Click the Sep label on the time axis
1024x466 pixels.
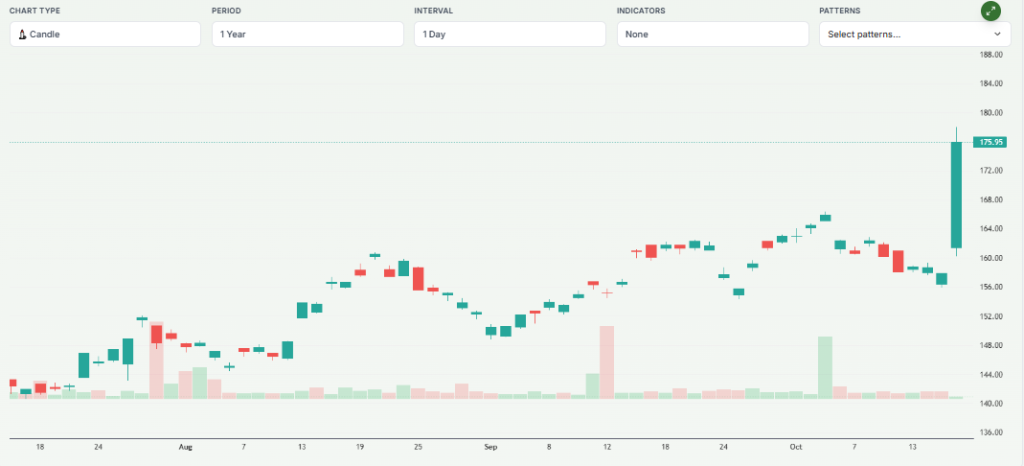(489, 448)
